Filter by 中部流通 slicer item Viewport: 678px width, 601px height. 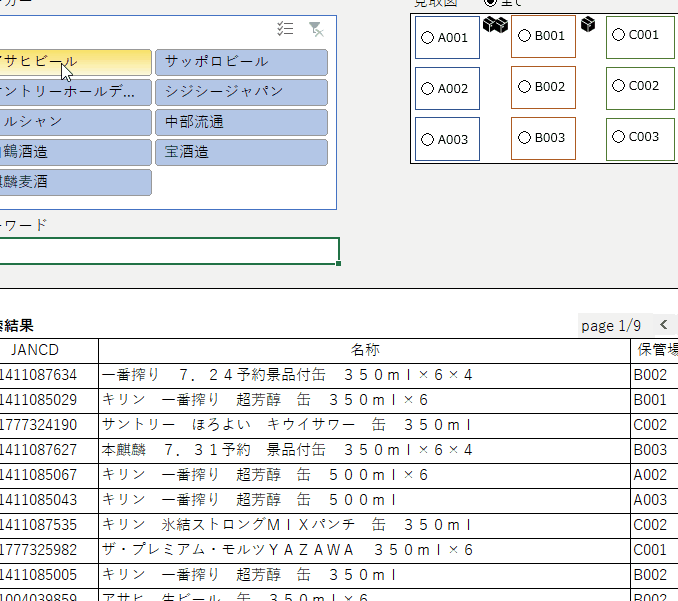pyautogui.click(x=241, y=122)
